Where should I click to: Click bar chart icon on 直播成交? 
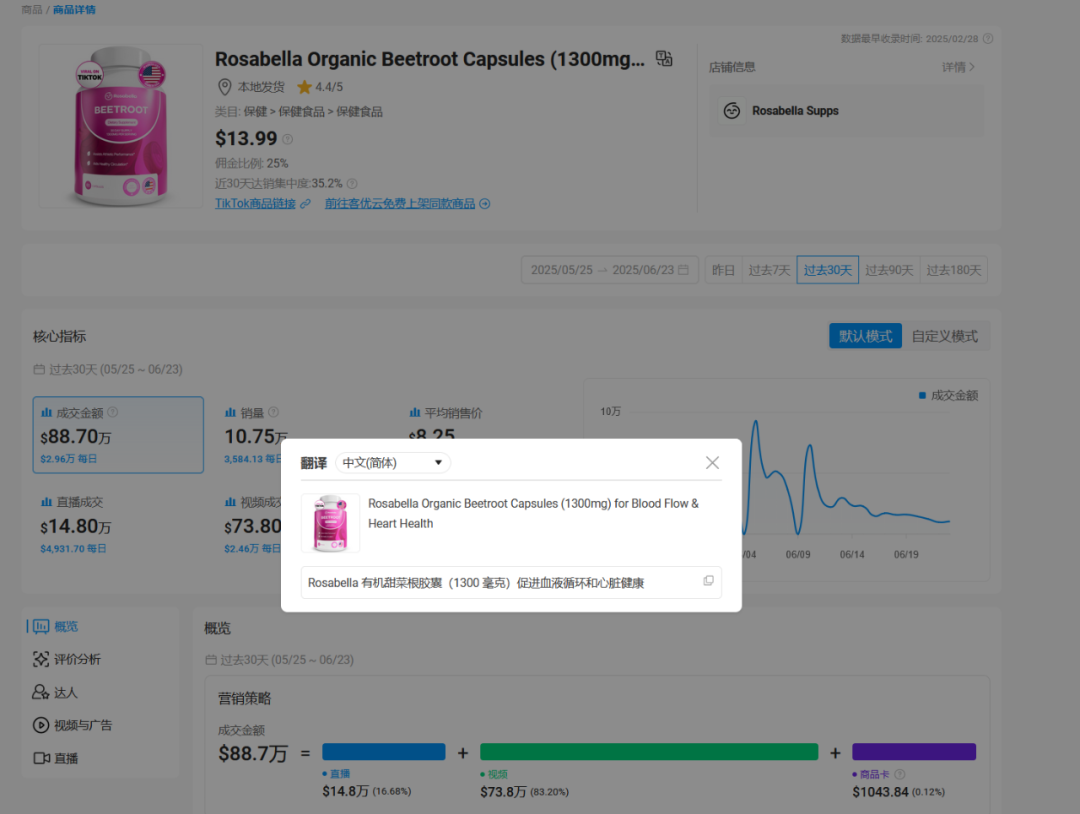pyautogui.click(x=47, y=502)
